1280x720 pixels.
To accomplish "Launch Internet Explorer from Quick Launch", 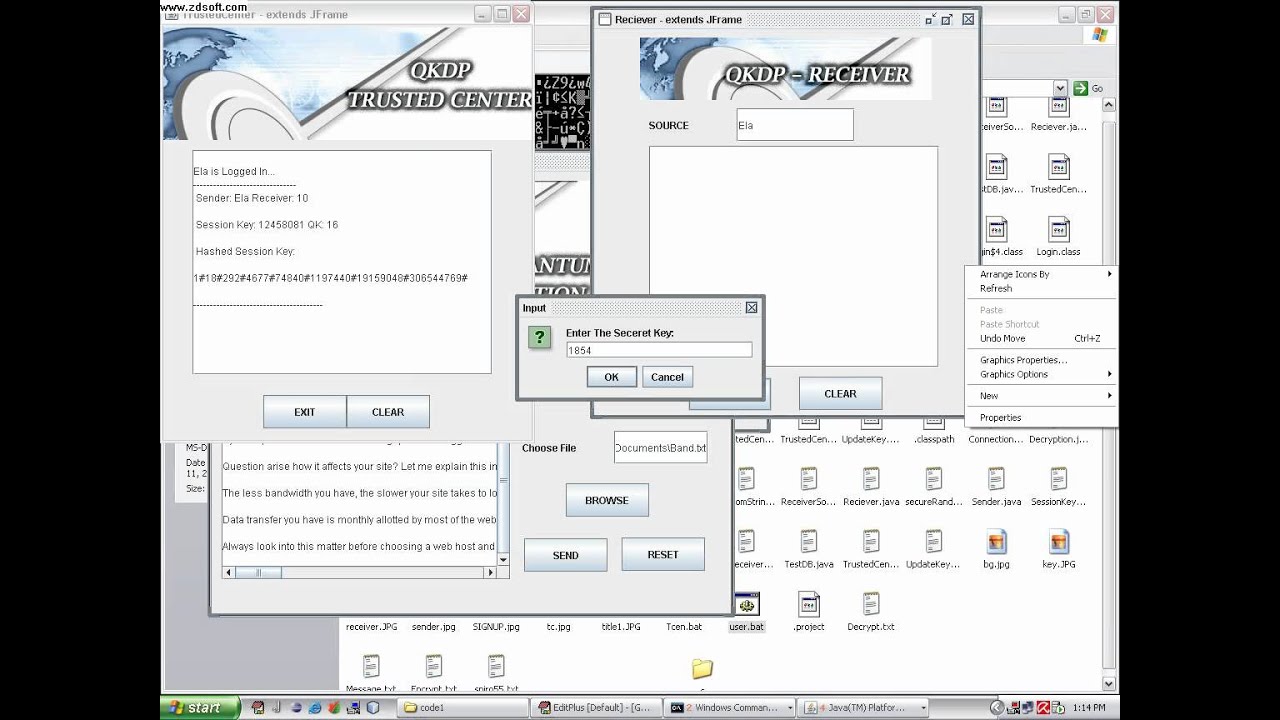I will pyautogui.click(x=315, y=708).
